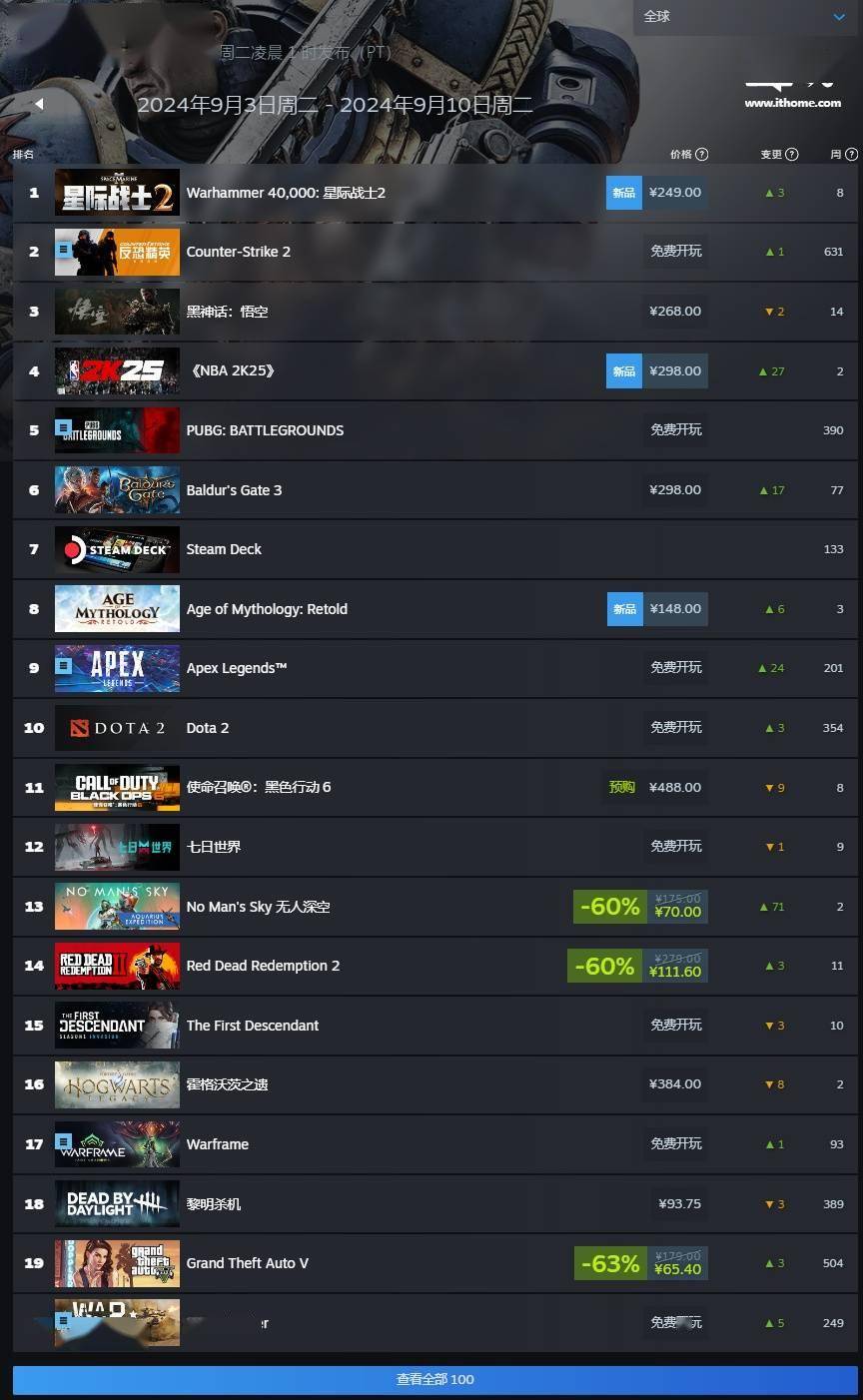Click the DLC badge on Warframe thumbnail
Screen dimensions: 863x1400
point(64,1140)
